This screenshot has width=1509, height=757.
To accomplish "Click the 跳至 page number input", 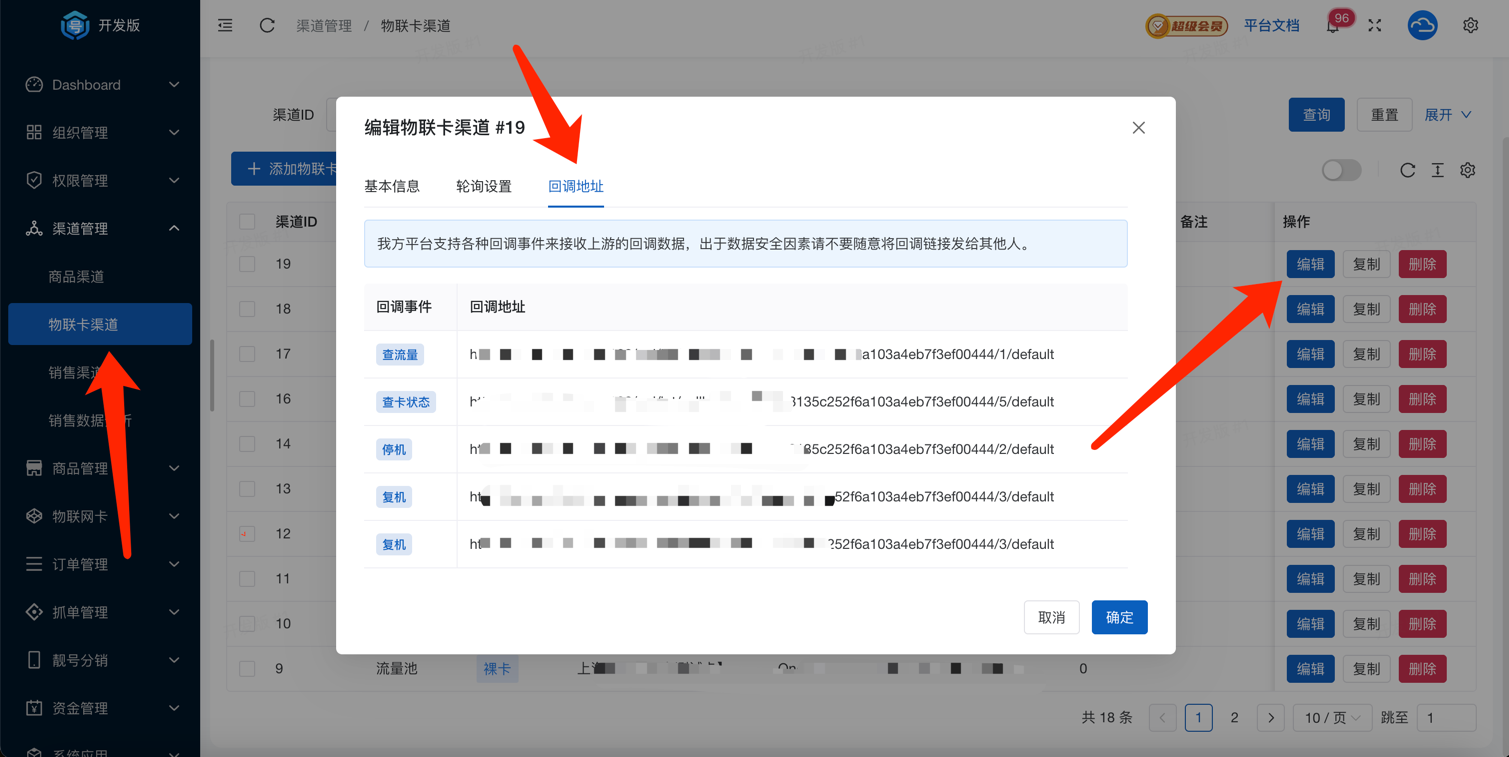I will 1446,717.
